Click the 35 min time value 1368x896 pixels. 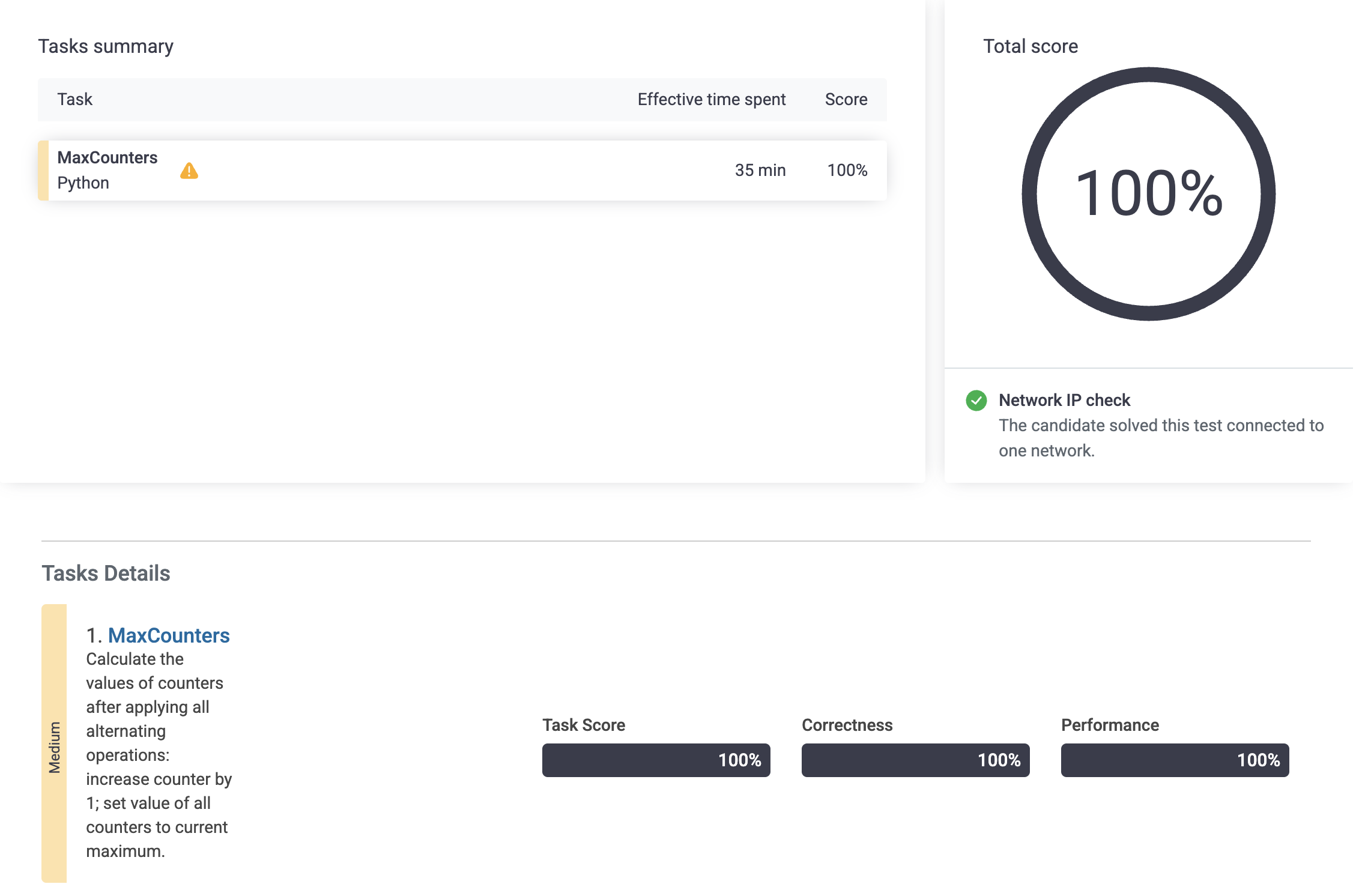tap(760, 171)
